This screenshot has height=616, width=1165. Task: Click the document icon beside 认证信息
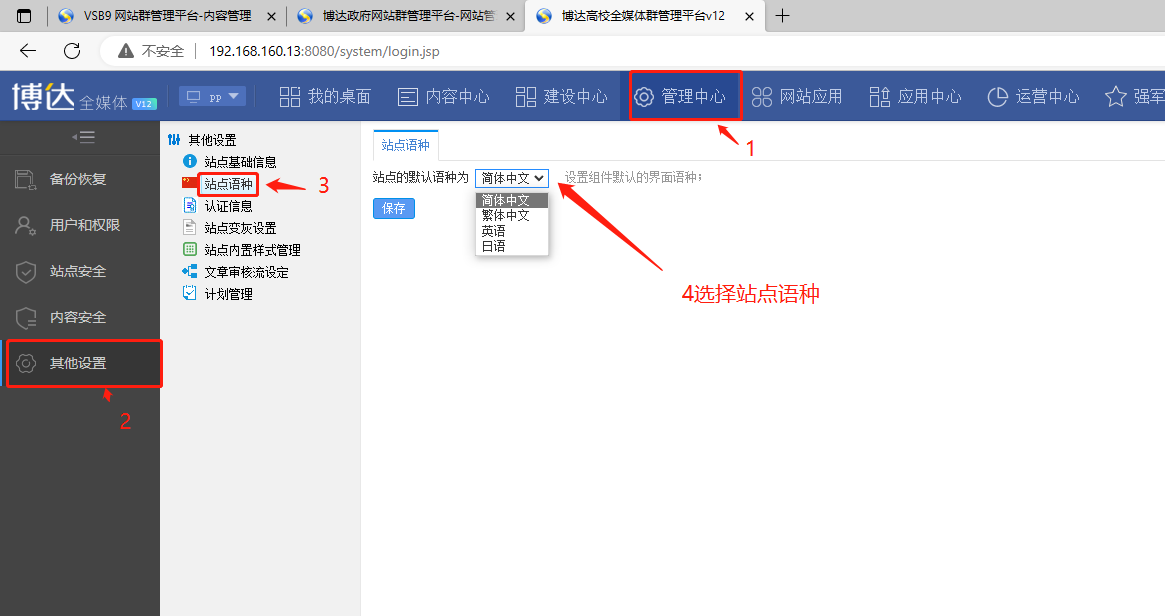[189, 205]
